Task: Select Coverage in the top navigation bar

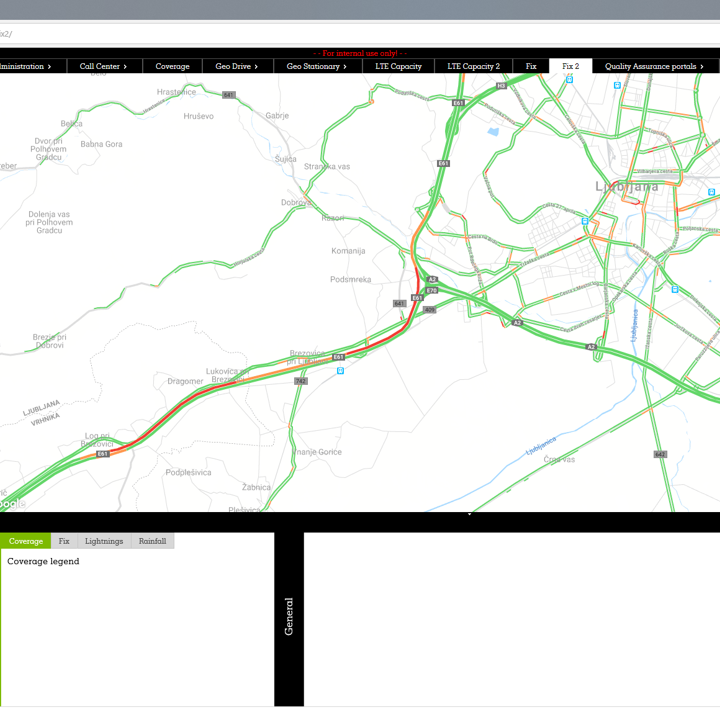Action: point(172,66)
